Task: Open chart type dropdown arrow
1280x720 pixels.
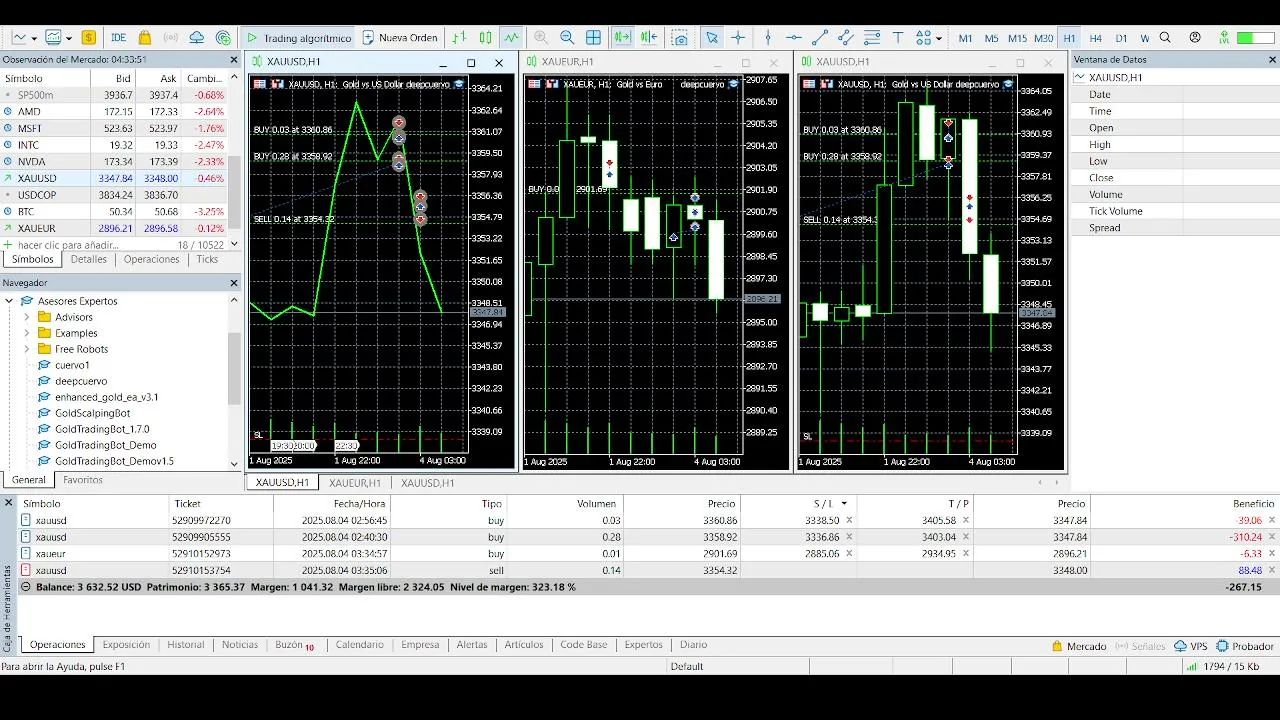Action: (35, 38)
